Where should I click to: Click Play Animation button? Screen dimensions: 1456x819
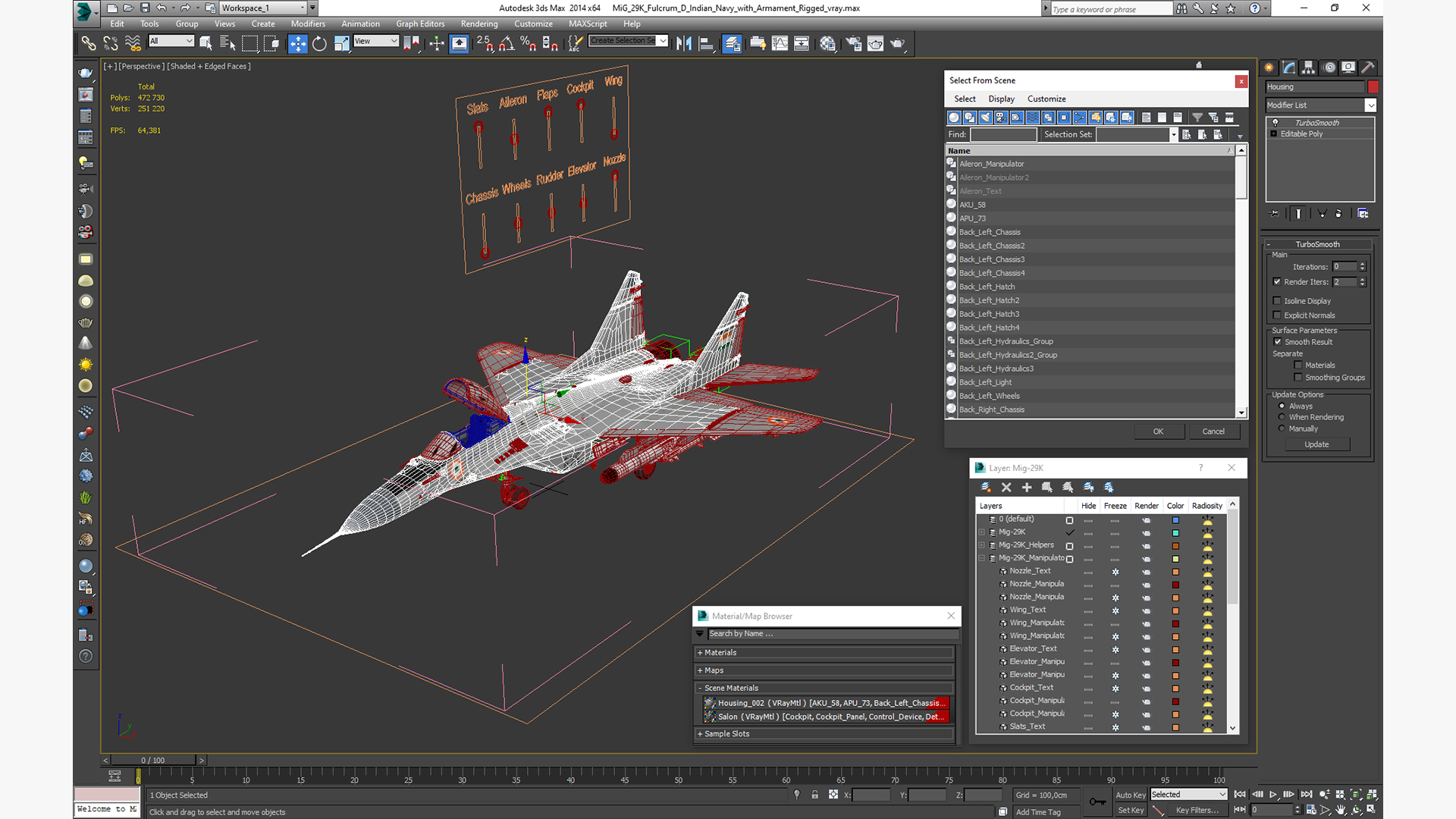point(1273,795)
